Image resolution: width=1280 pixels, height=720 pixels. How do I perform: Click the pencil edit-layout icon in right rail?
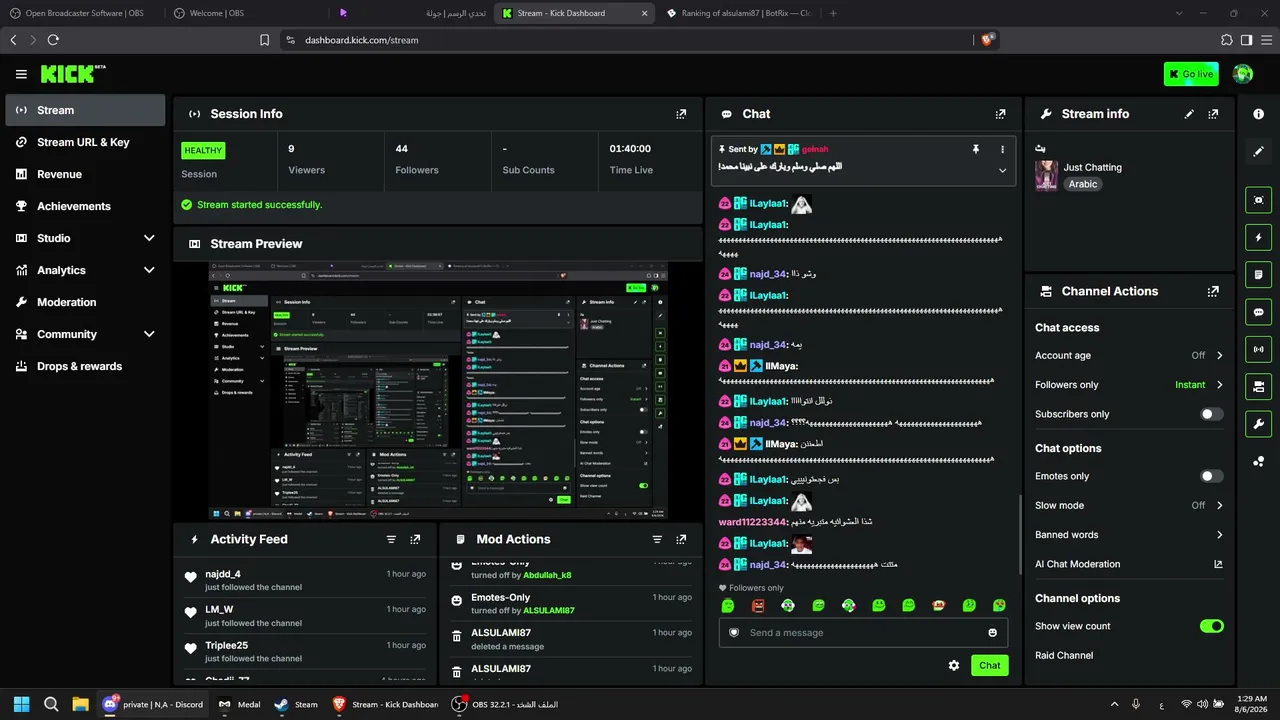(x=1258, y=151)
